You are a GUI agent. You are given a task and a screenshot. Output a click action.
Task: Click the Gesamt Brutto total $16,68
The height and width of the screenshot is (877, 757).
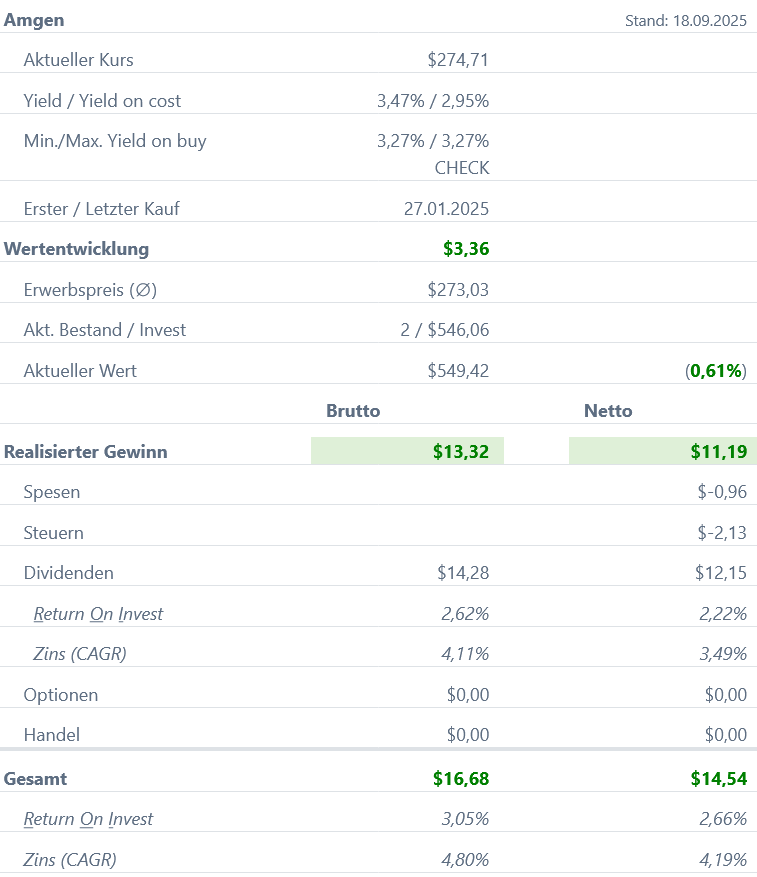coord(460,778)
